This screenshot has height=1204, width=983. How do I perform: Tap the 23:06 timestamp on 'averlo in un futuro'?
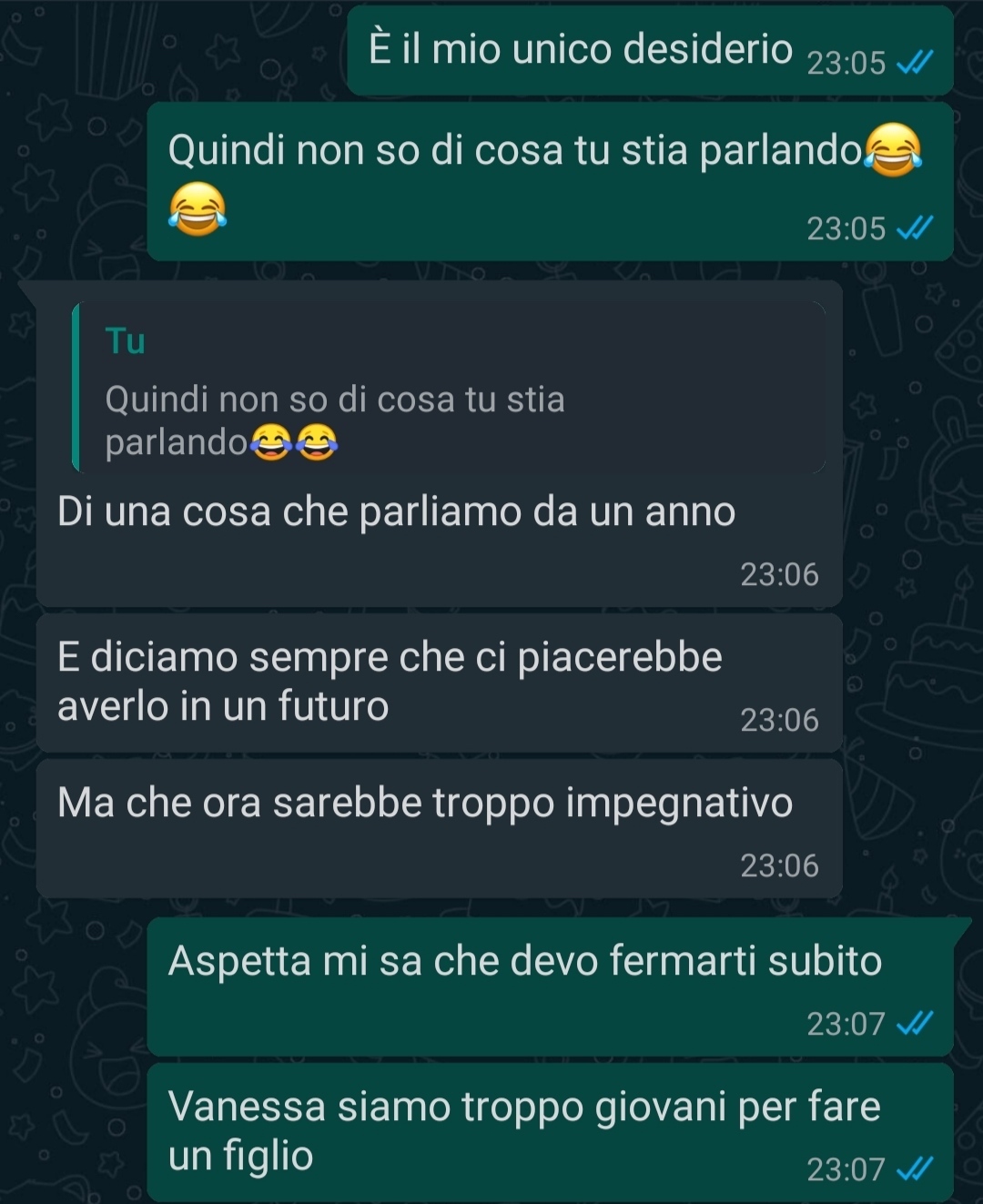pos(779,721)
